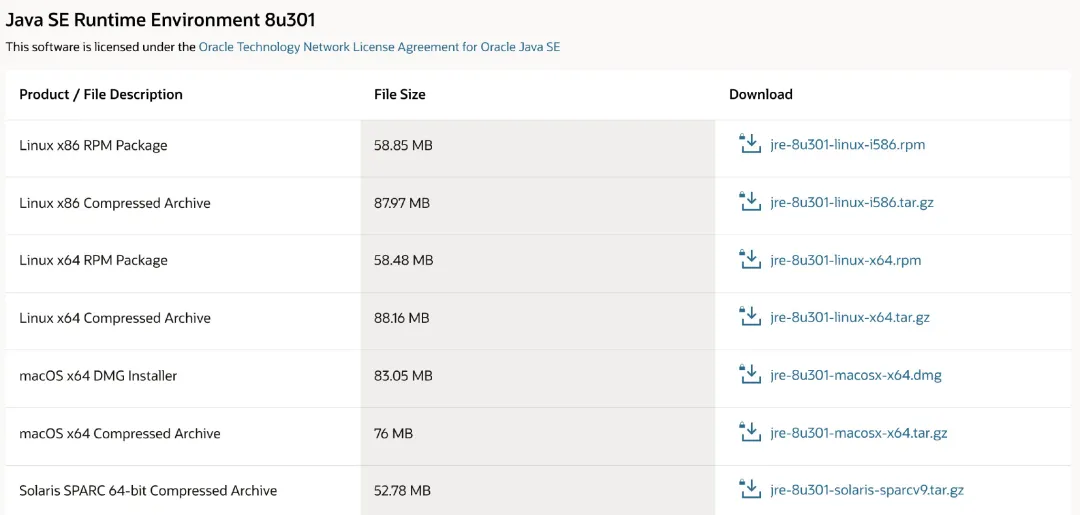Screen dimensions: 1080x515
Task: Download jre-8u301-macosx-x64.tar.gz link
Action: point(859,434)
